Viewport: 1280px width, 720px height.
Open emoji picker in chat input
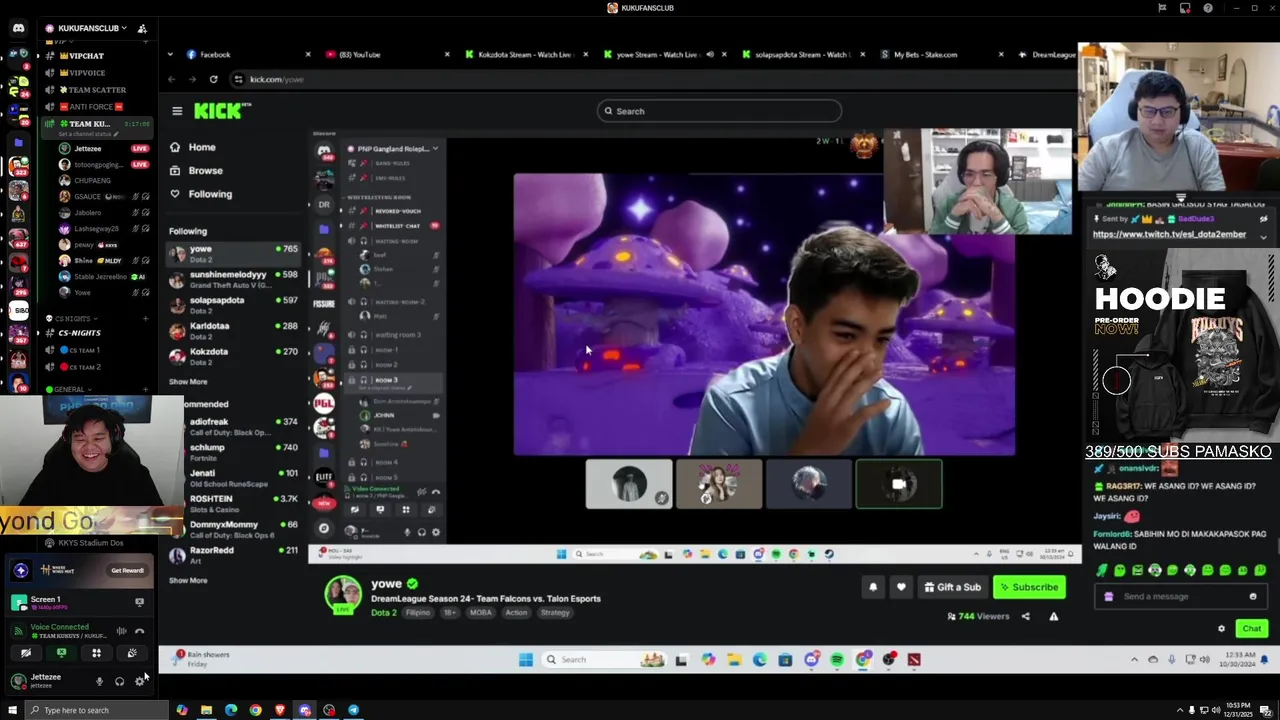(x=1253, y=596)
